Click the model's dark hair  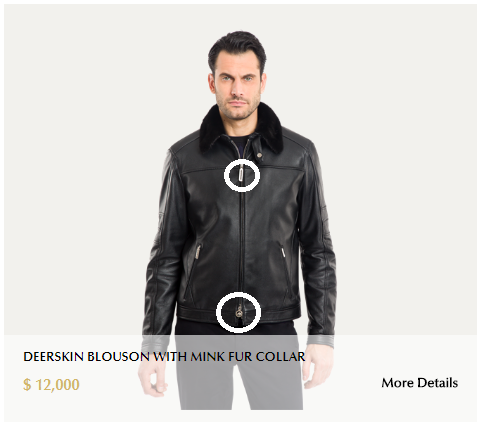click(237, 45)
